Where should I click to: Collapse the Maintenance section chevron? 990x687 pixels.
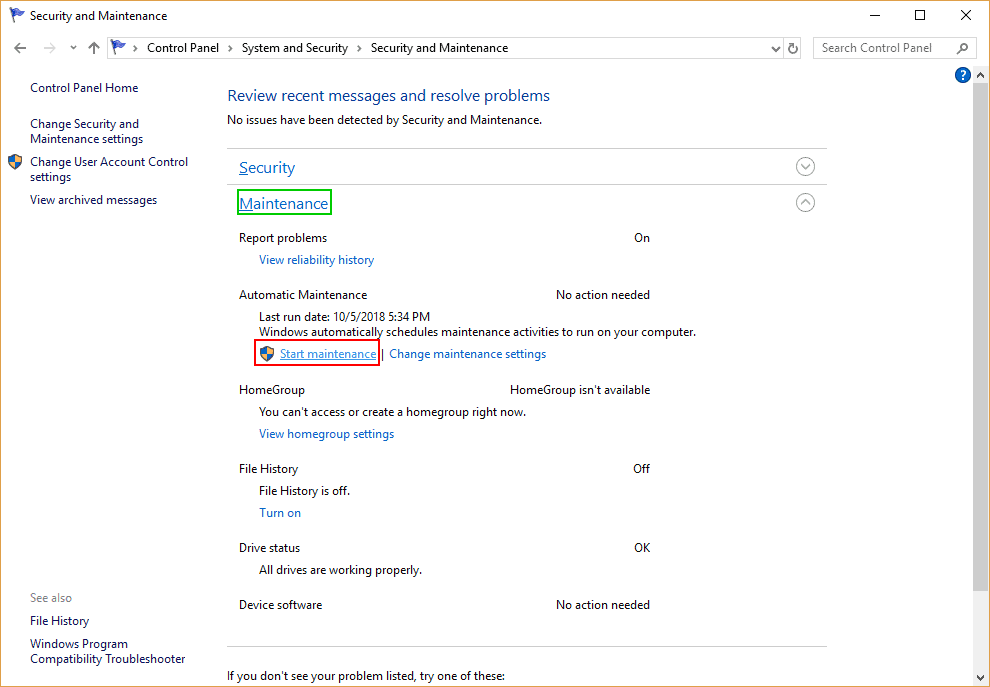[x=805, y=203]
